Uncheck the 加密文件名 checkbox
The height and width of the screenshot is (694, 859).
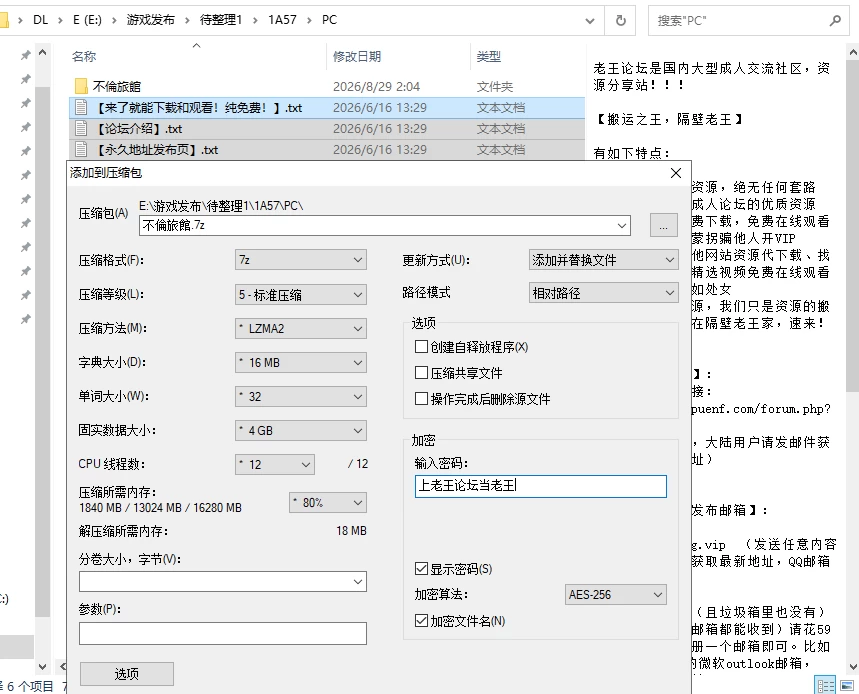(x=421, y=621)
